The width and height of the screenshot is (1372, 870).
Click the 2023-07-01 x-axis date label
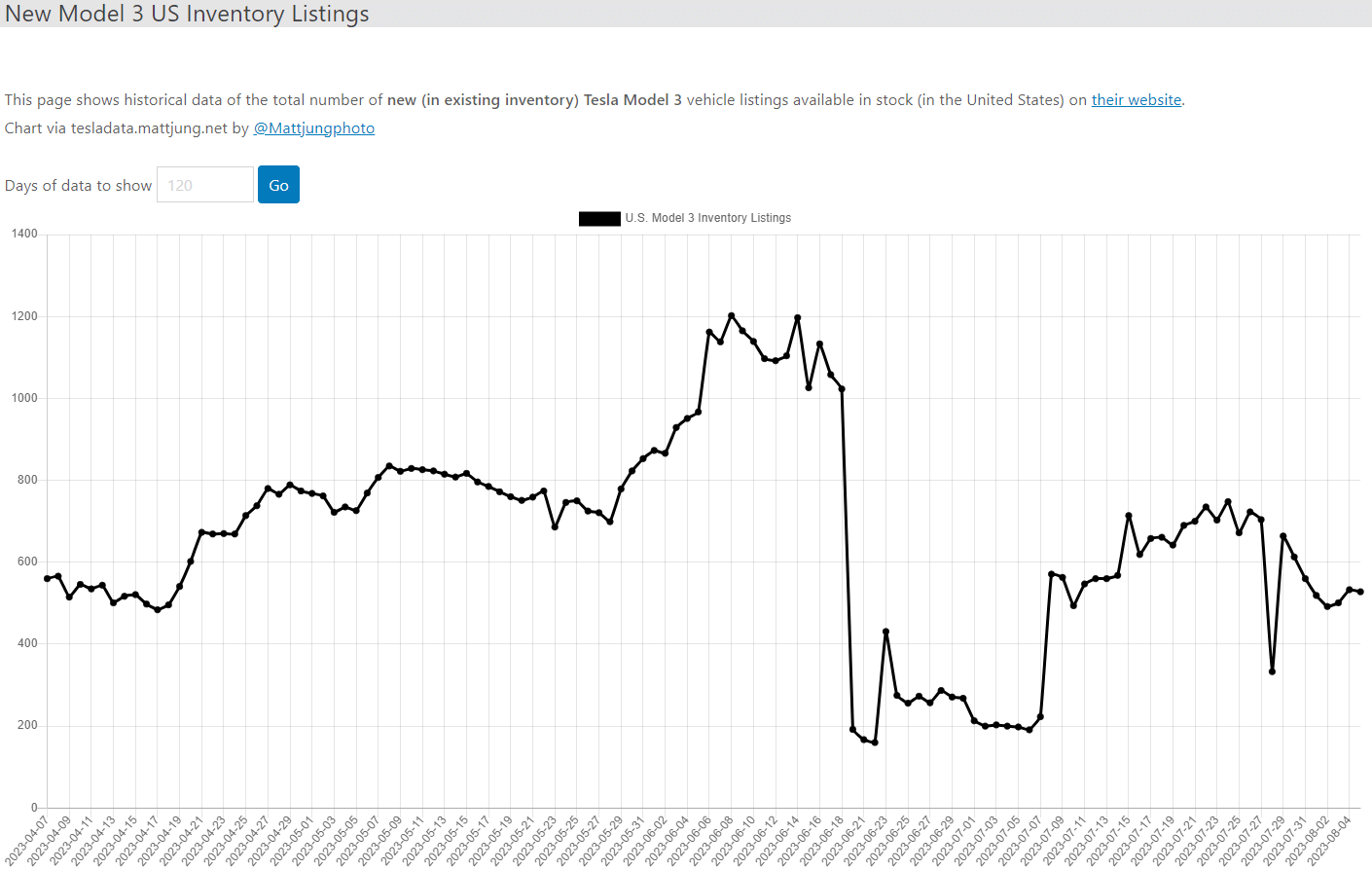click(955, 840)
